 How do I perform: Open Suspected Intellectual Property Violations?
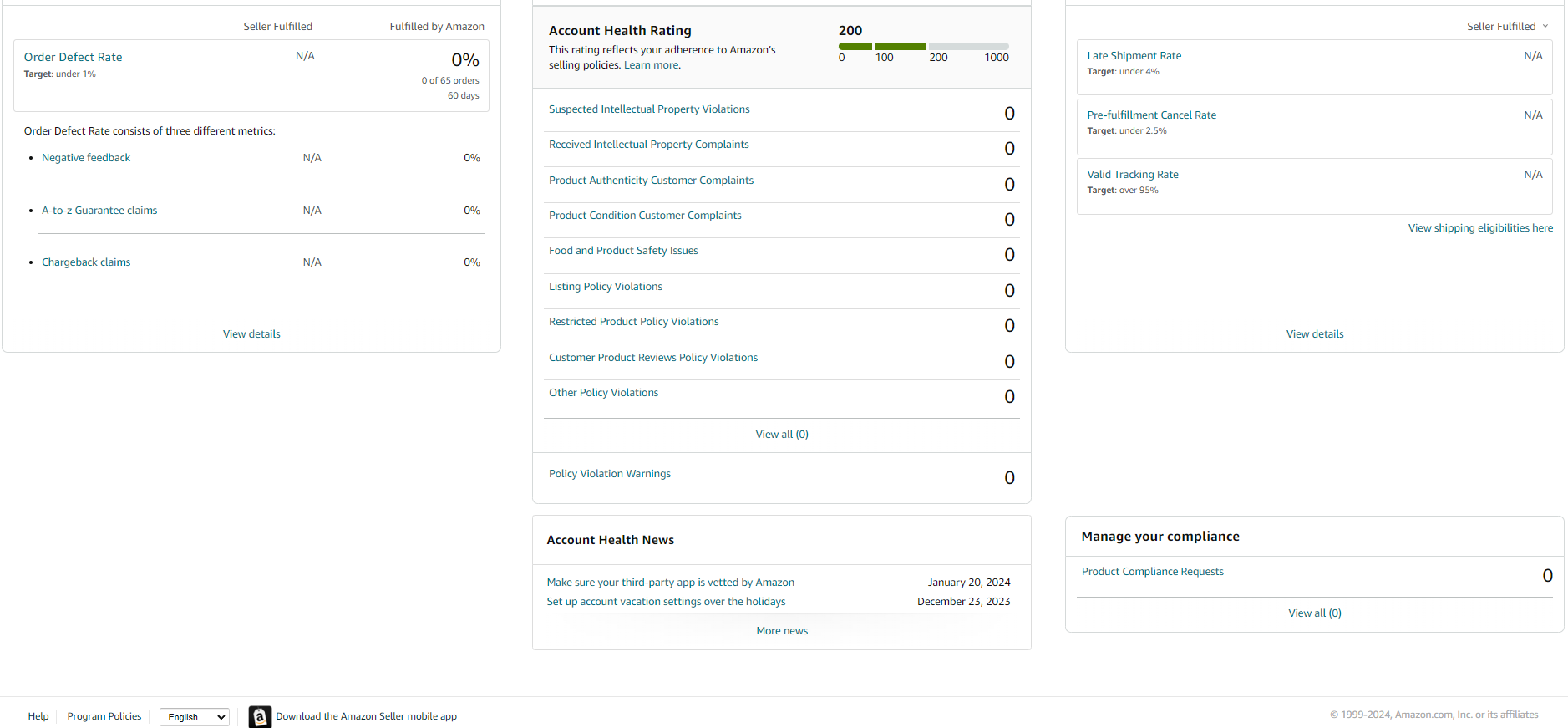[649, 109]
